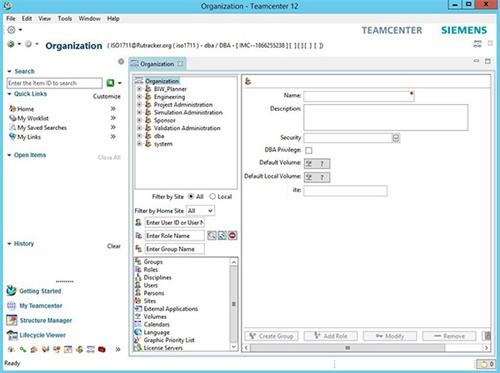The image size is (500, 373).
Task: Select Graphic Priority List entry
Action: (169, 340)
